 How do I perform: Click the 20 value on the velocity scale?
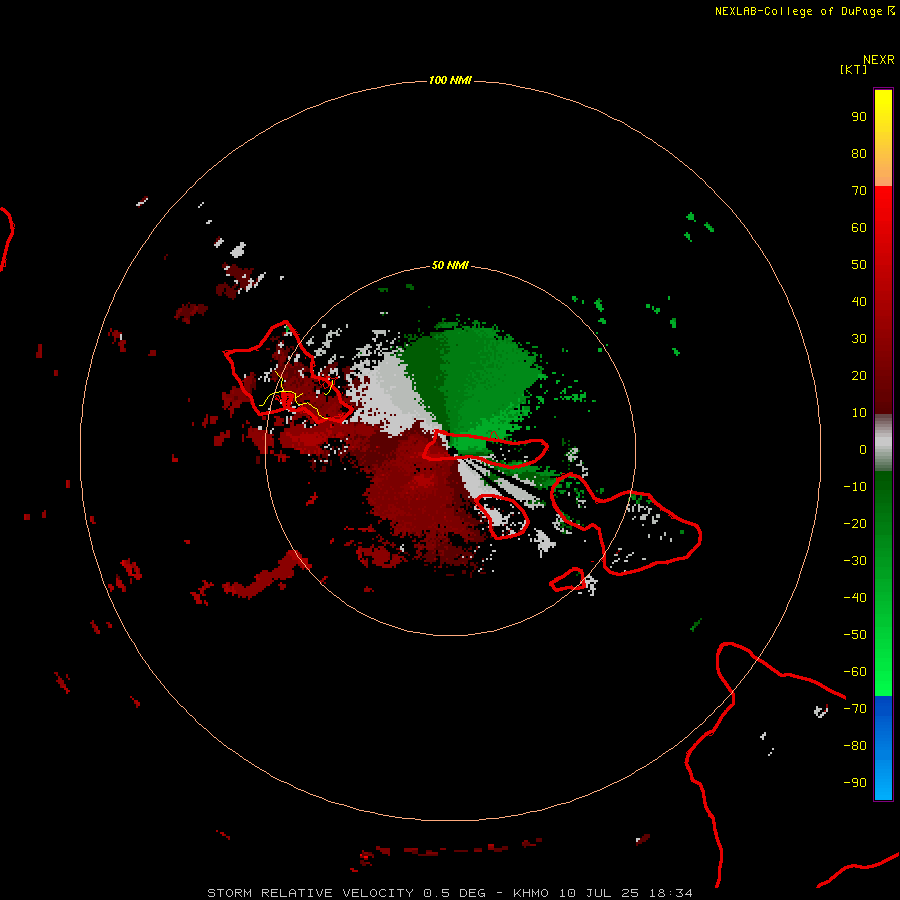click(x=859, y=376)
